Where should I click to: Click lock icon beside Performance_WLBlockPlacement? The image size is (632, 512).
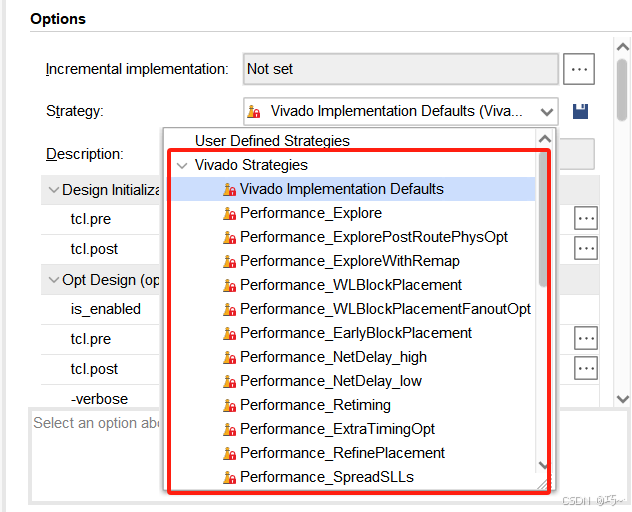[229, 285]
